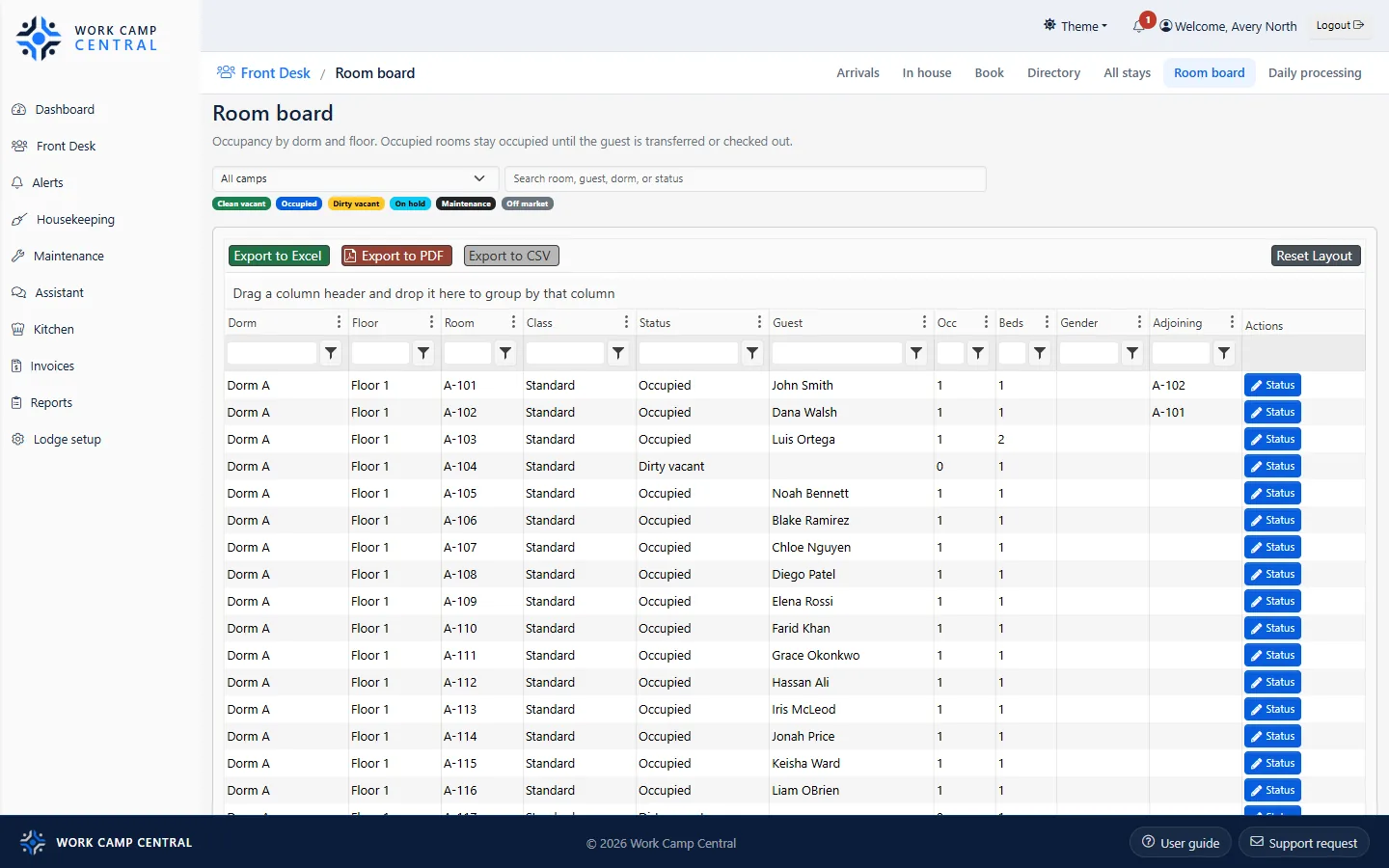Export the room board to Excel
This screenshot has height=868, width=1389.
tap(279, 256)
